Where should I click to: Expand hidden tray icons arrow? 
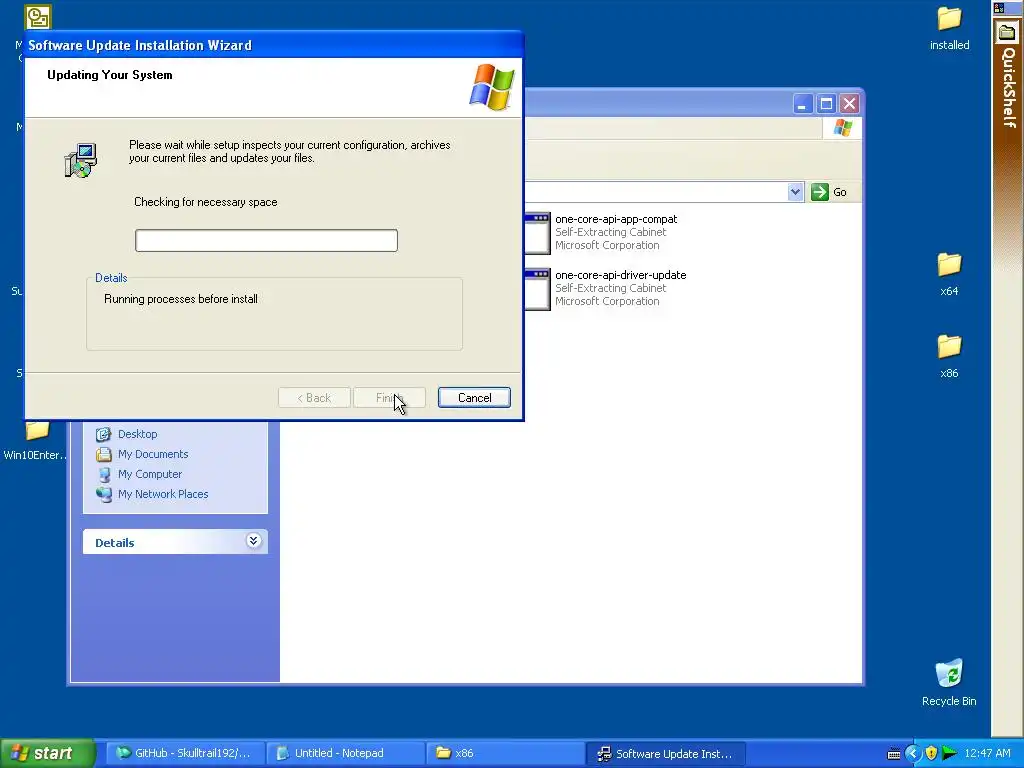pyautogui.click(x=913, y=753)
